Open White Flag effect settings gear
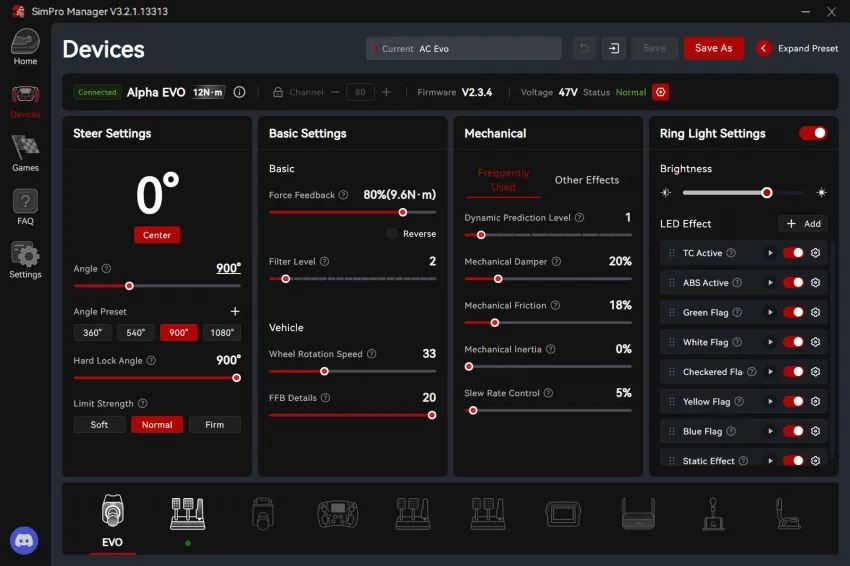 click(x=815, y=342)
